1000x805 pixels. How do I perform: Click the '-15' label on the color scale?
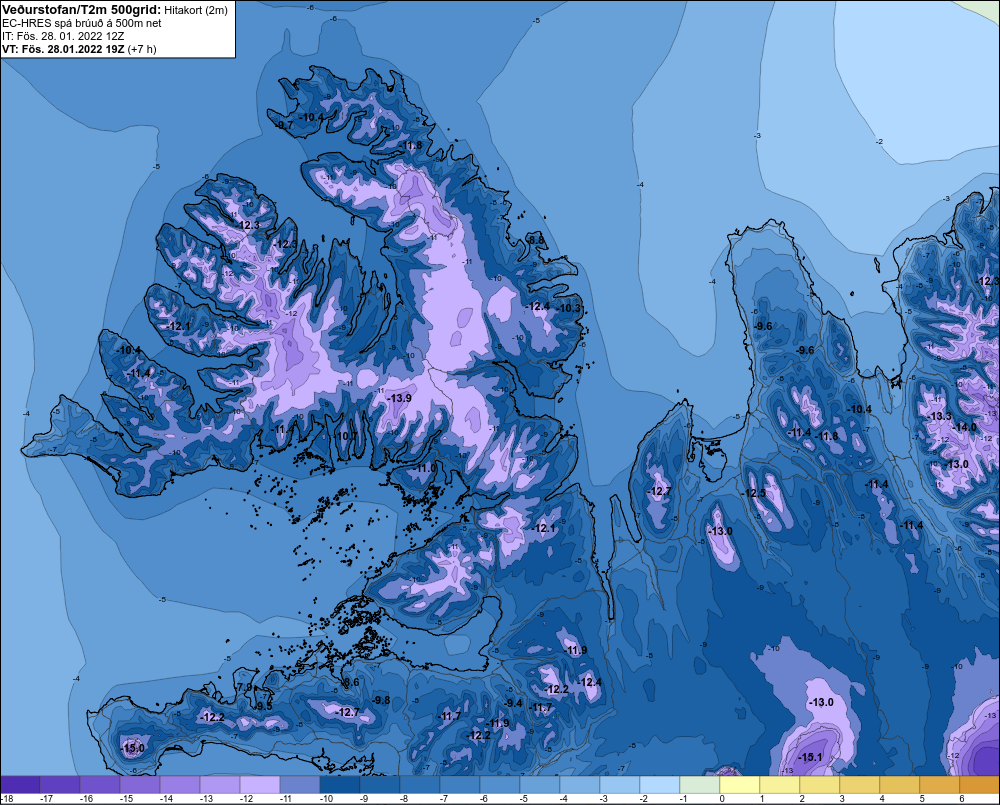[126, 799]
